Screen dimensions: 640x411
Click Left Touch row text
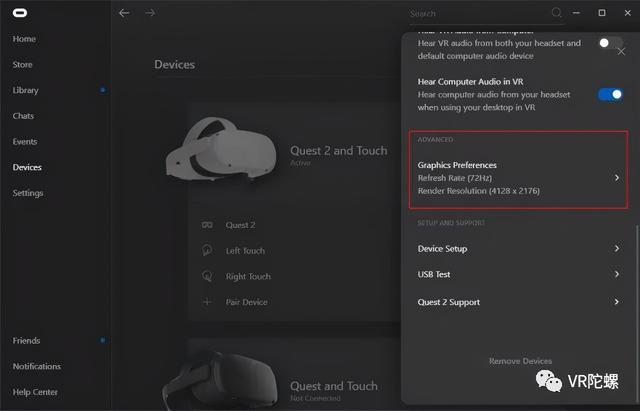pyautogui.click(x=245, y=251)
